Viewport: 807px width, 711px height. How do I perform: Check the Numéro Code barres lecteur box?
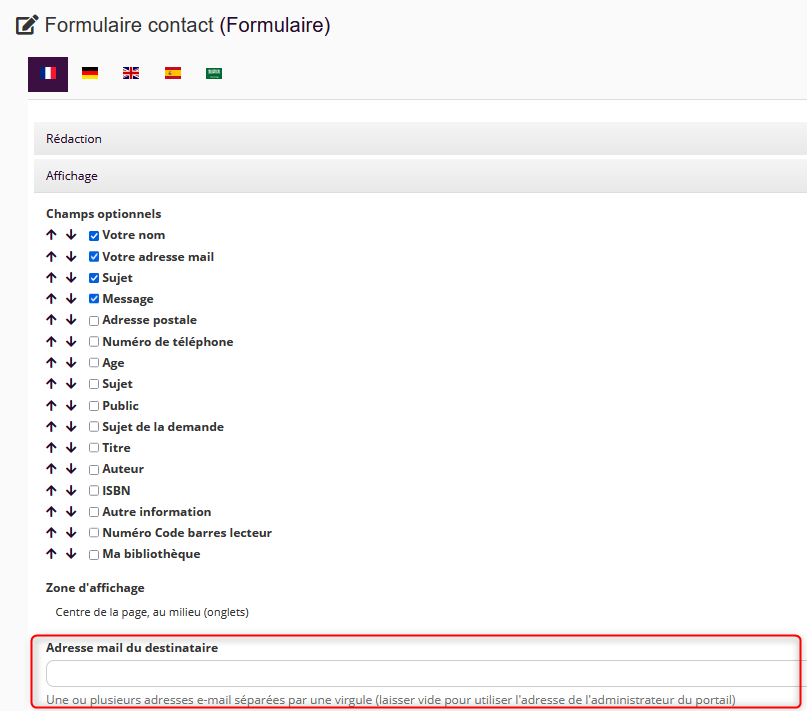(94, 533)
